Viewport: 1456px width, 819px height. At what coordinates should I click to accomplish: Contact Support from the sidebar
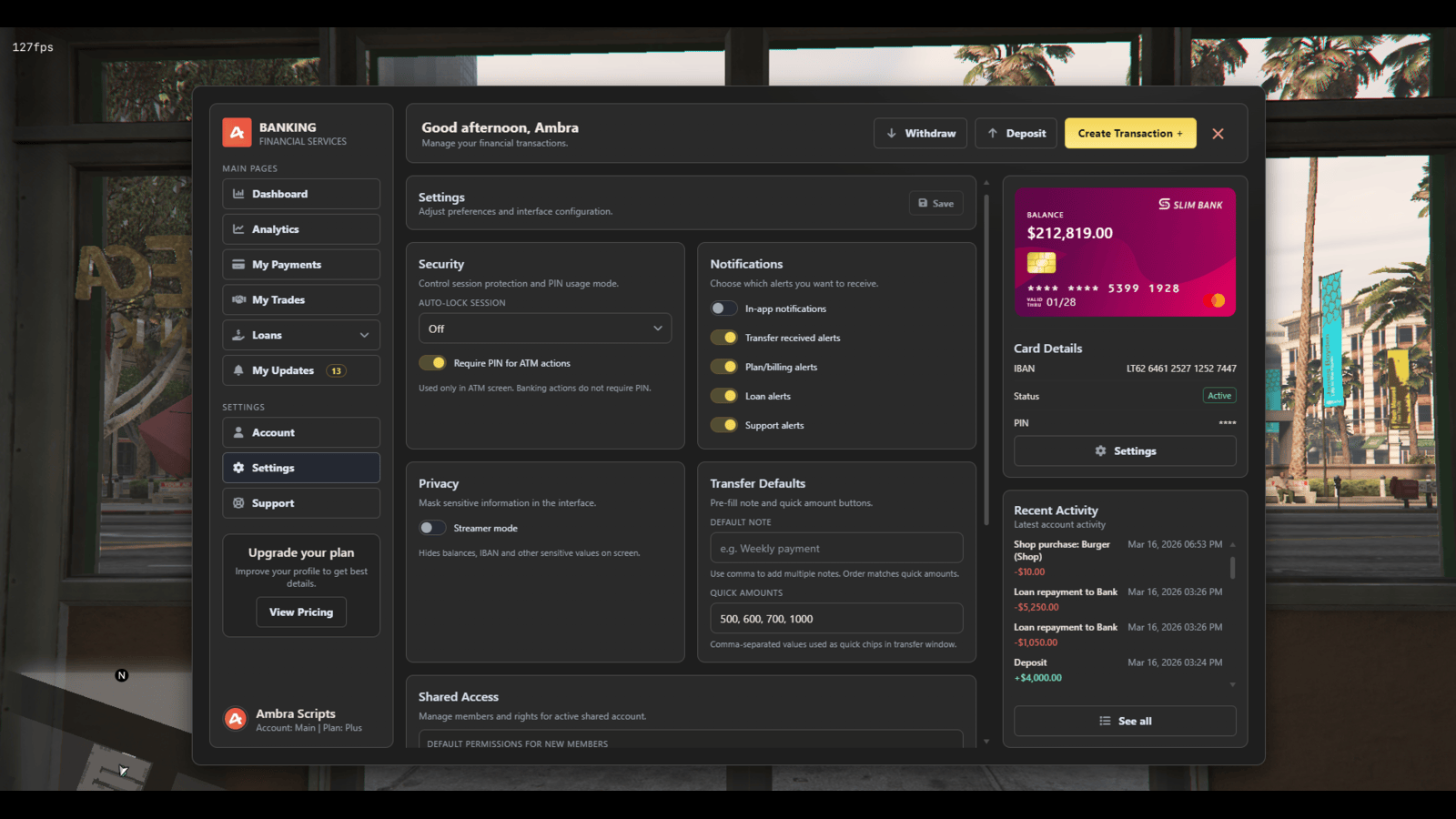300,502
